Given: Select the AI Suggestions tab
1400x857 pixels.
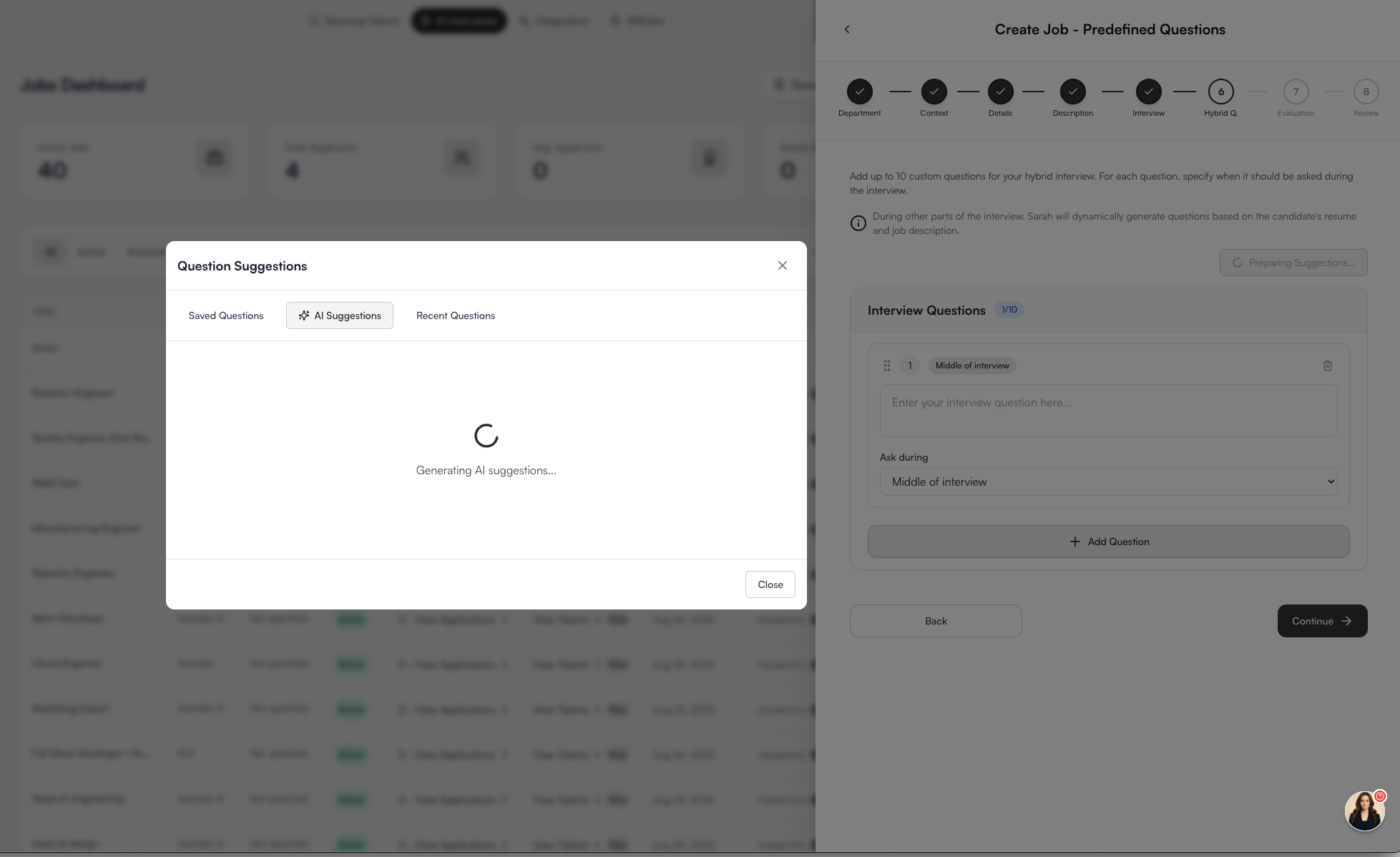Looking at the screenshot, I should pos(340,315).
